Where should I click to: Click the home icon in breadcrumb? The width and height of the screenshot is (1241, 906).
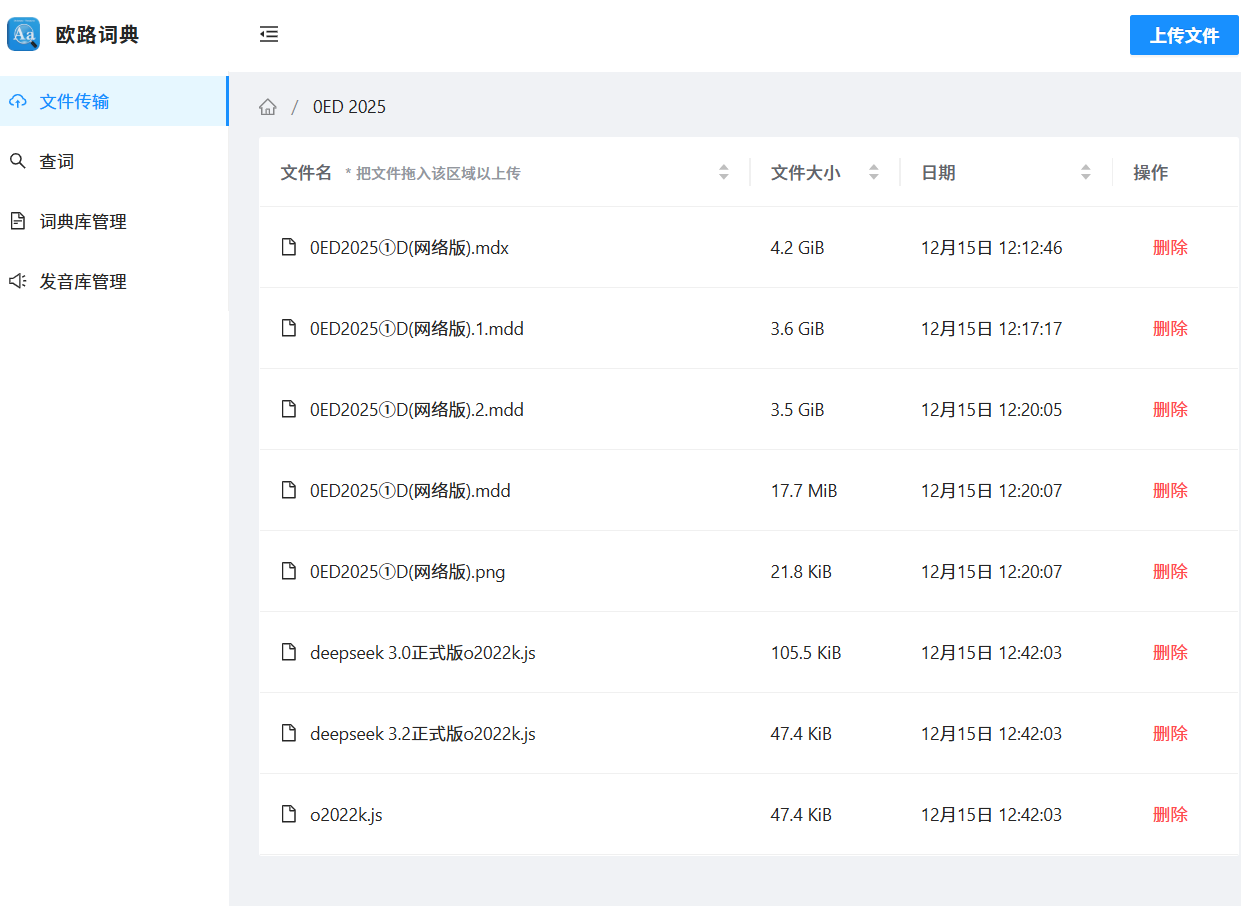pyautogui.click(x=267, y=107)
